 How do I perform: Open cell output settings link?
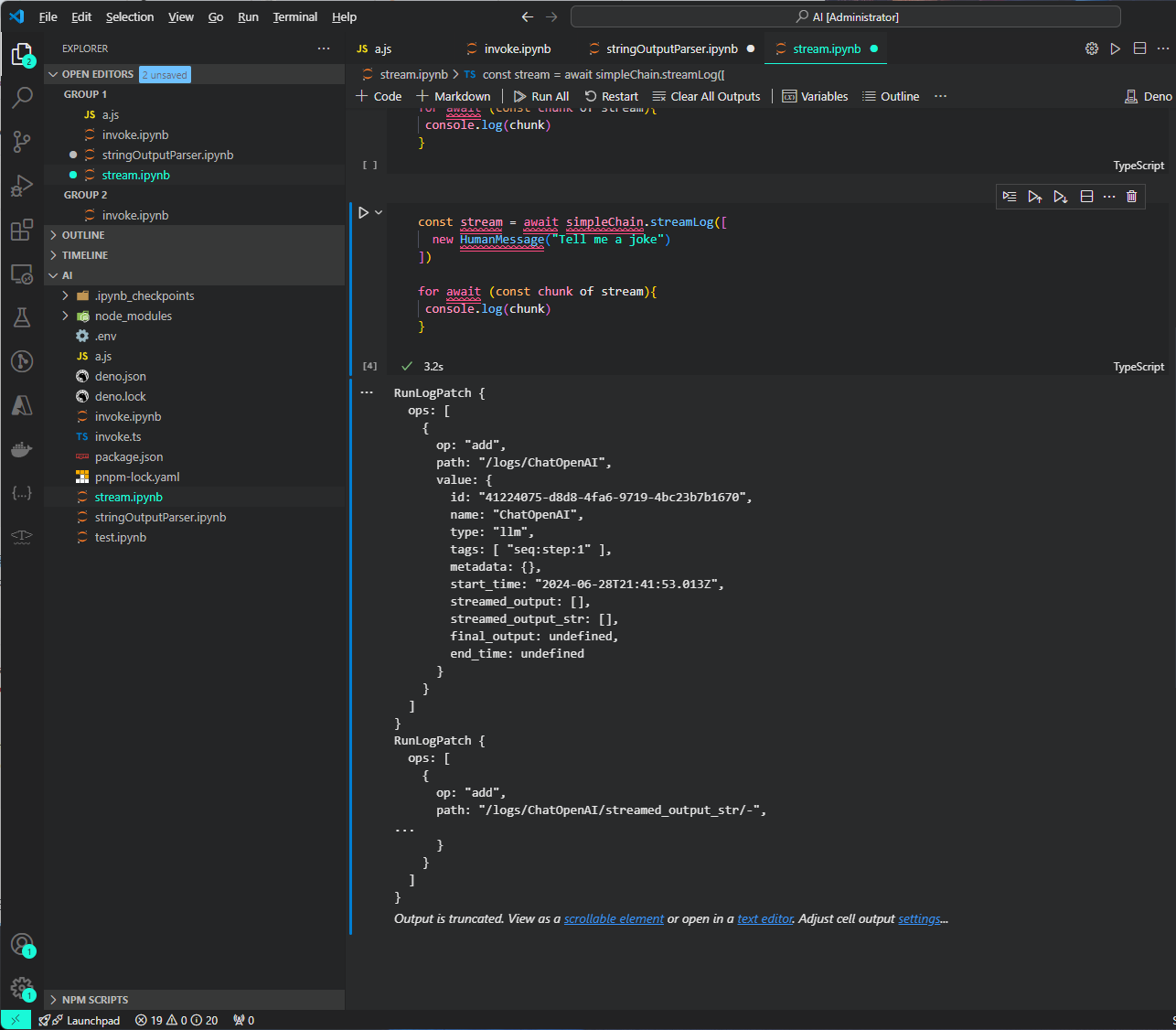click(919, 918)
